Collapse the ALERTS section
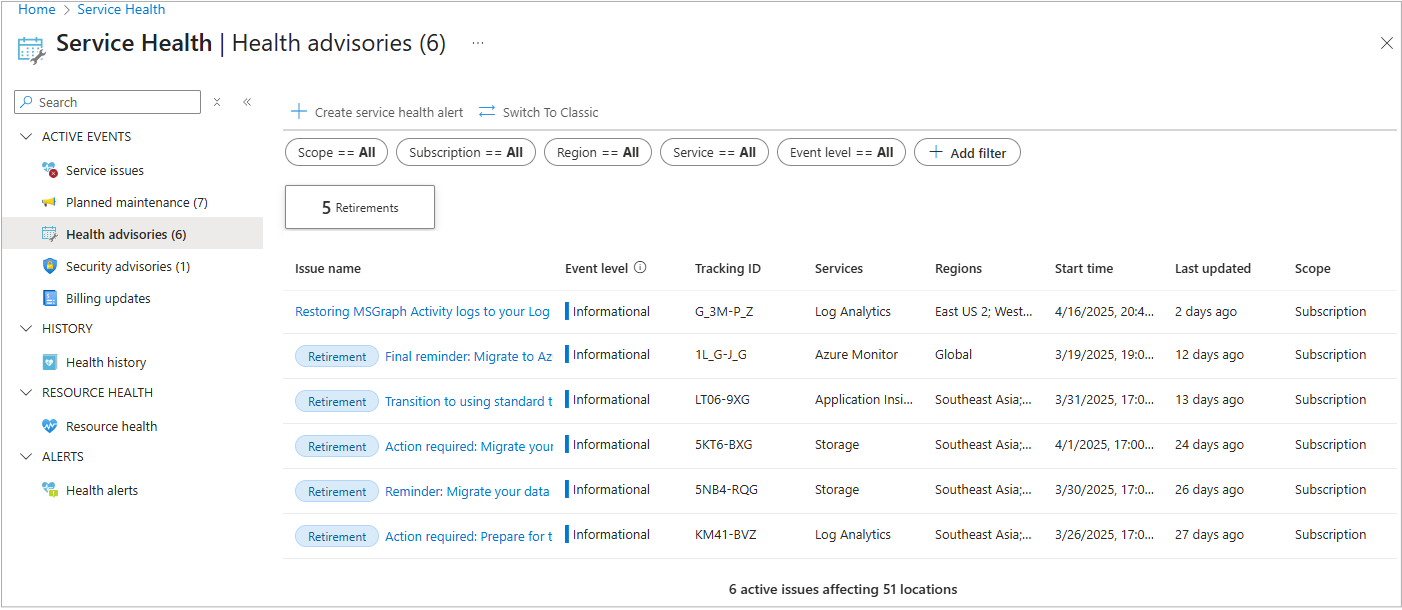1402x610 pixels. (x=26, y=457)
